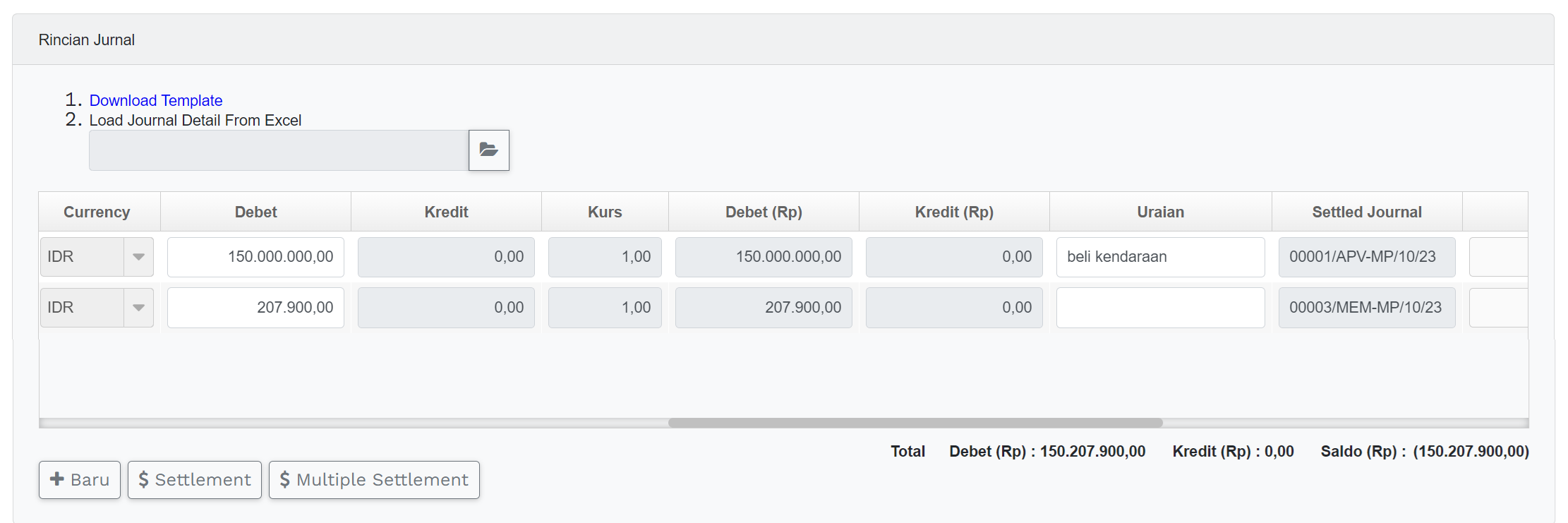The width and height of the screenshot is (1568, 523).
Task: Click the Excel file path input box
Action: (x=279, y=150)
